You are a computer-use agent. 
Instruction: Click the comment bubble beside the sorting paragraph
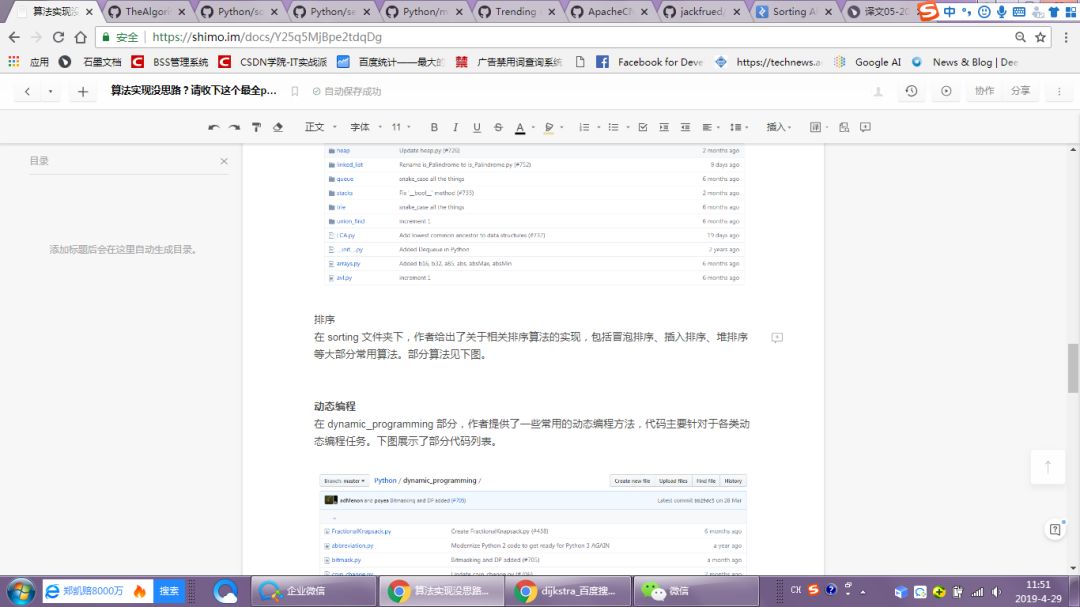tap(777, 338)
